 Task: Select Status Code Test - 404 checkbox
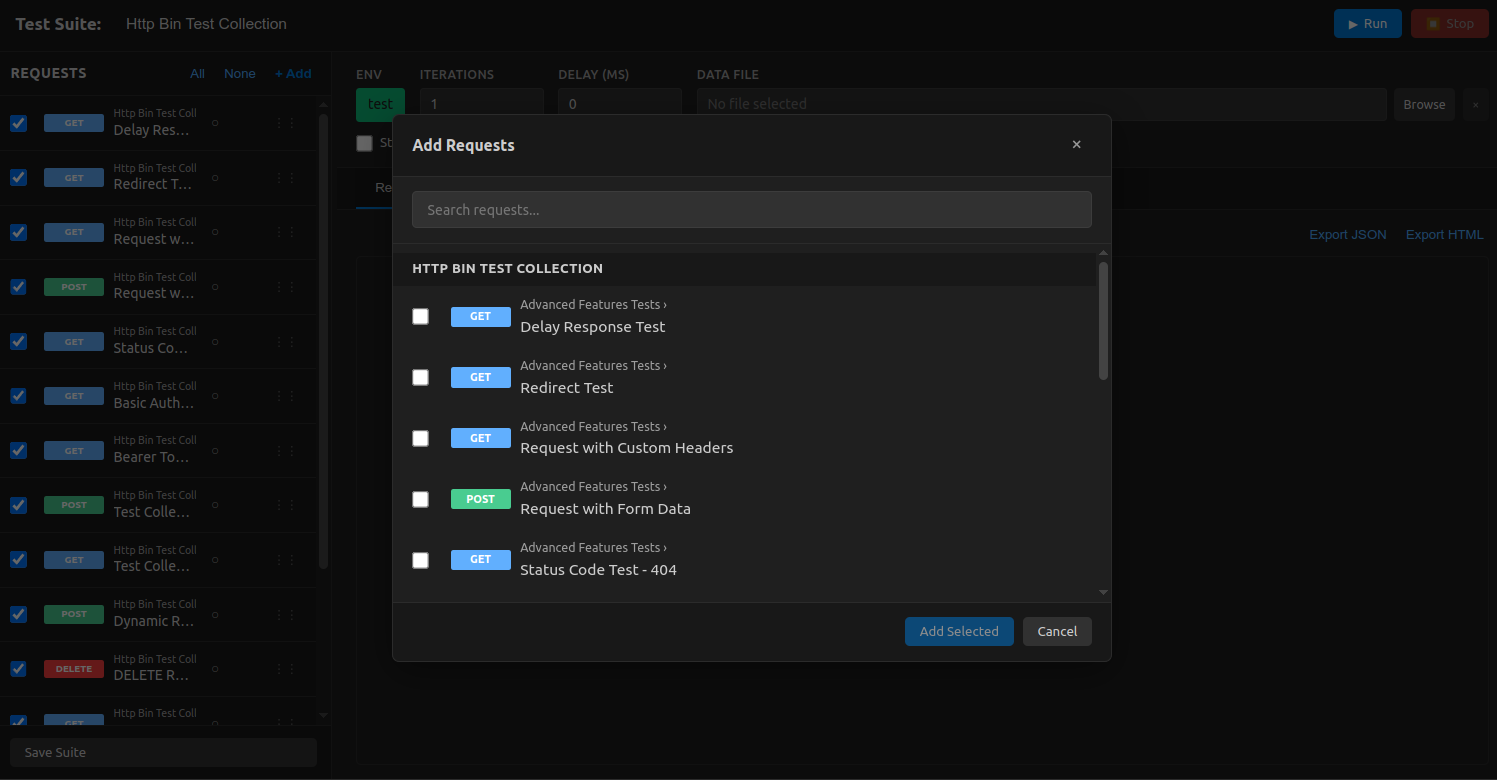coord(420,560)
